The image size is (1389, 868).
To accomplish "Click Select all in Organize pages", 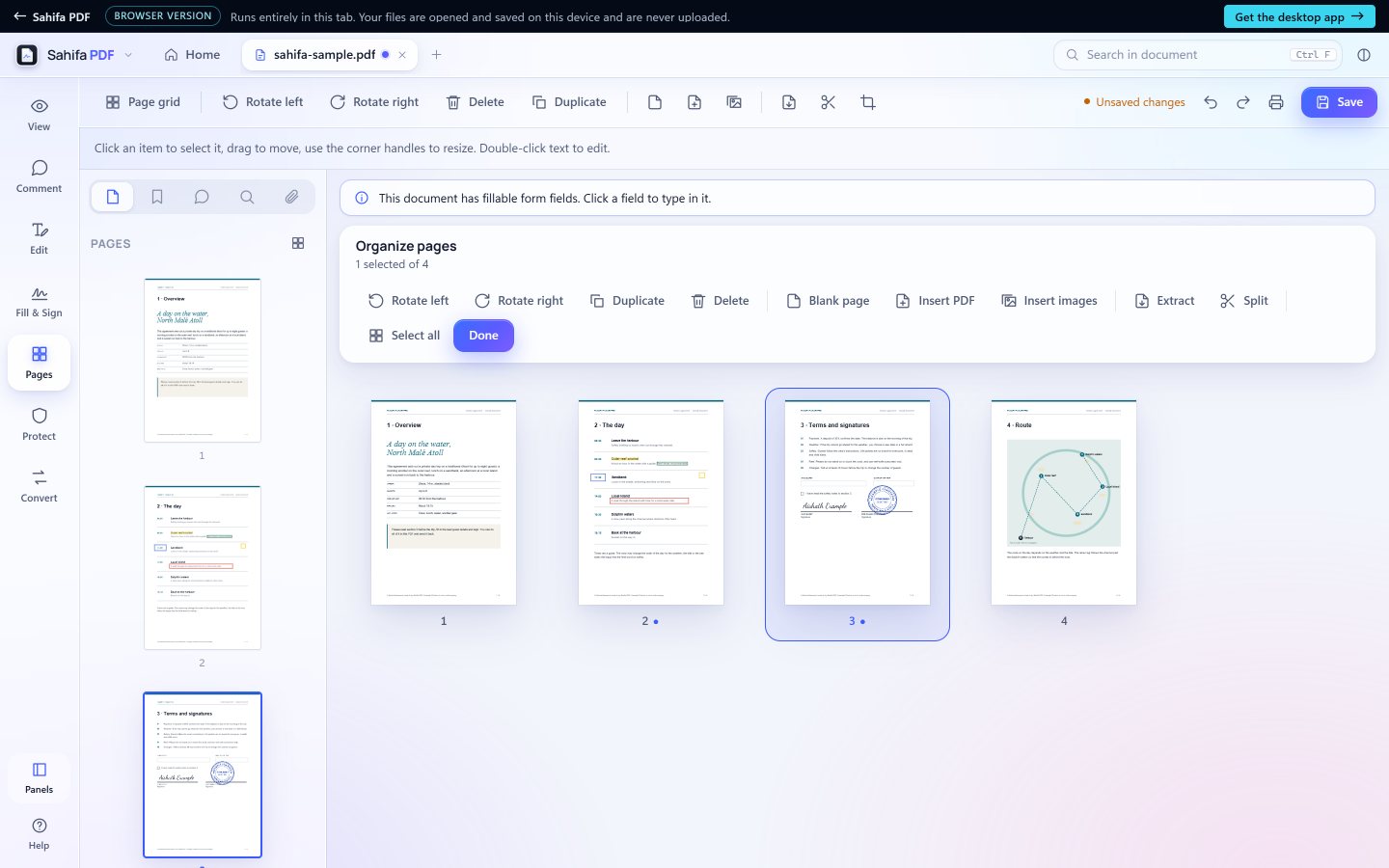I will click(404, 336).
